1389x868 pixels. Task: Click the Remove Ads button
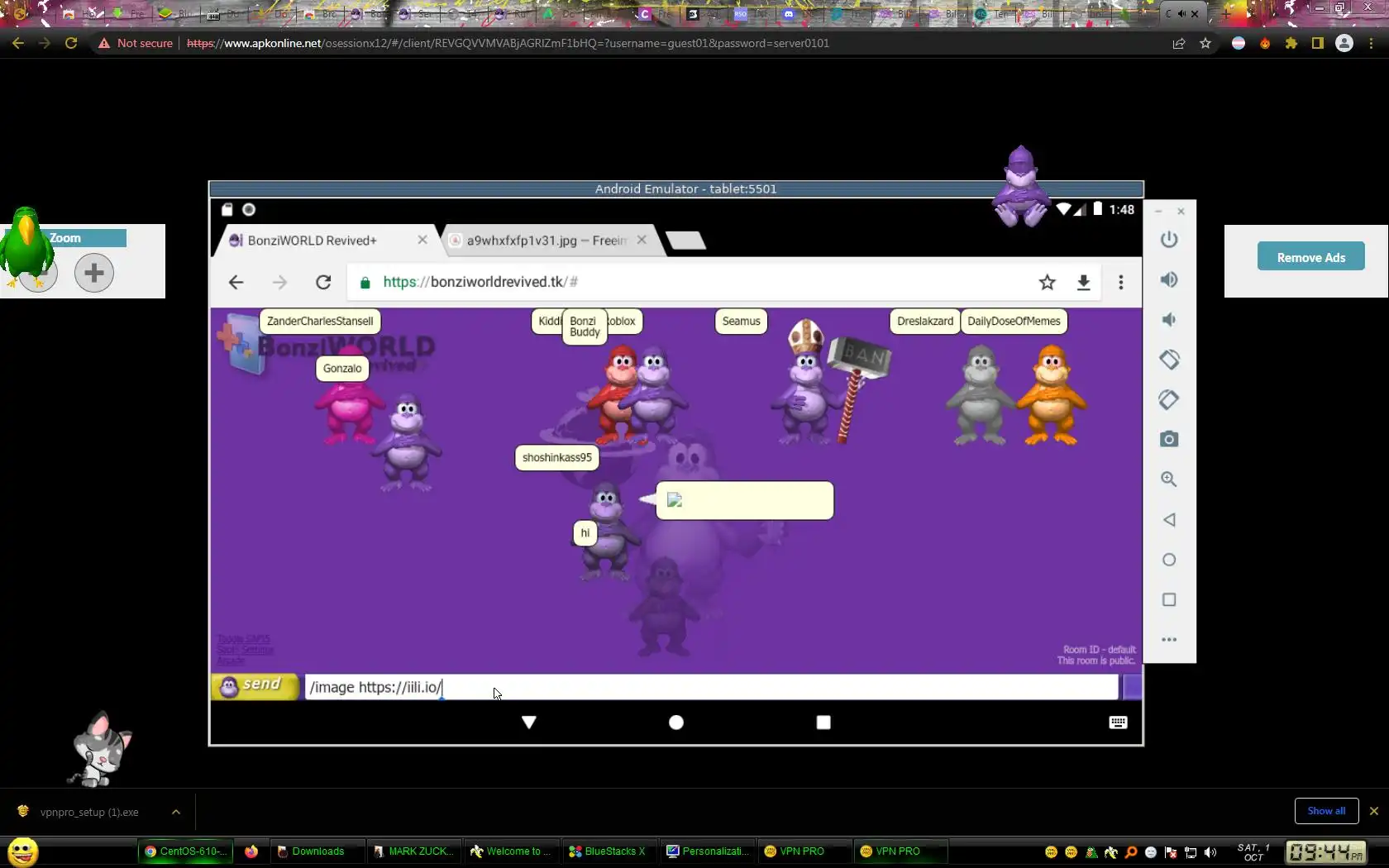point(1311,257)
